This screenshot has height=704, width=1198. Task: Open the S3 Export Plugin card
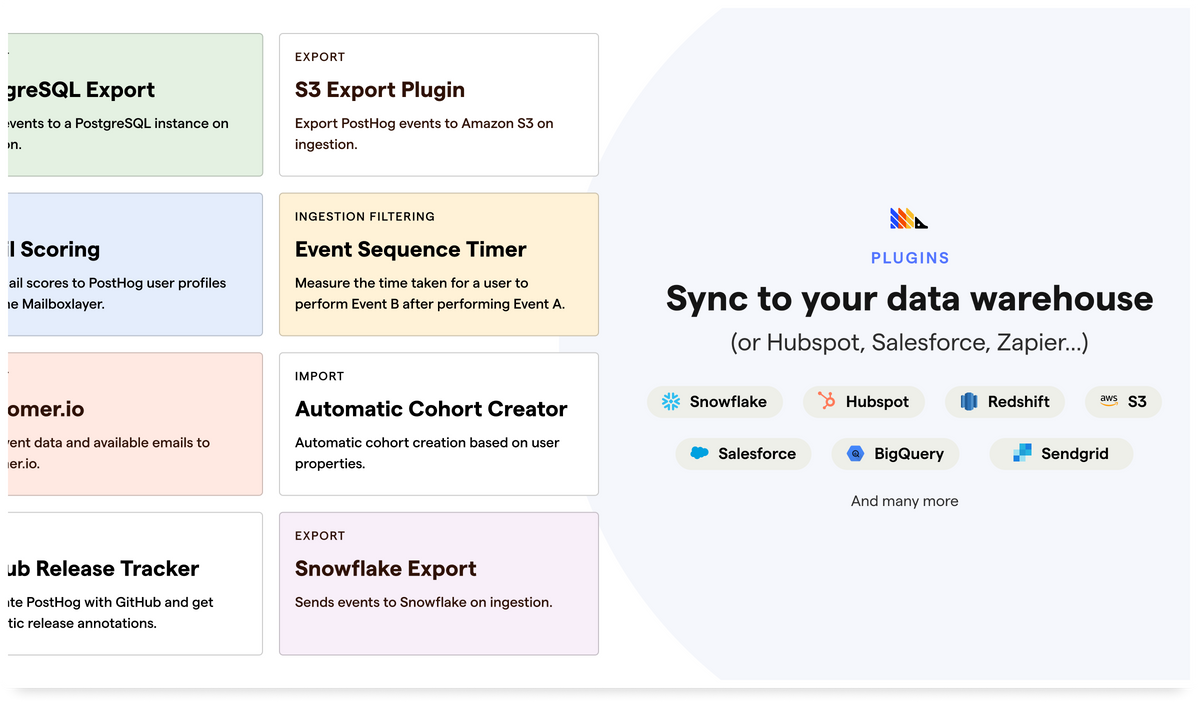pos(438,104)
